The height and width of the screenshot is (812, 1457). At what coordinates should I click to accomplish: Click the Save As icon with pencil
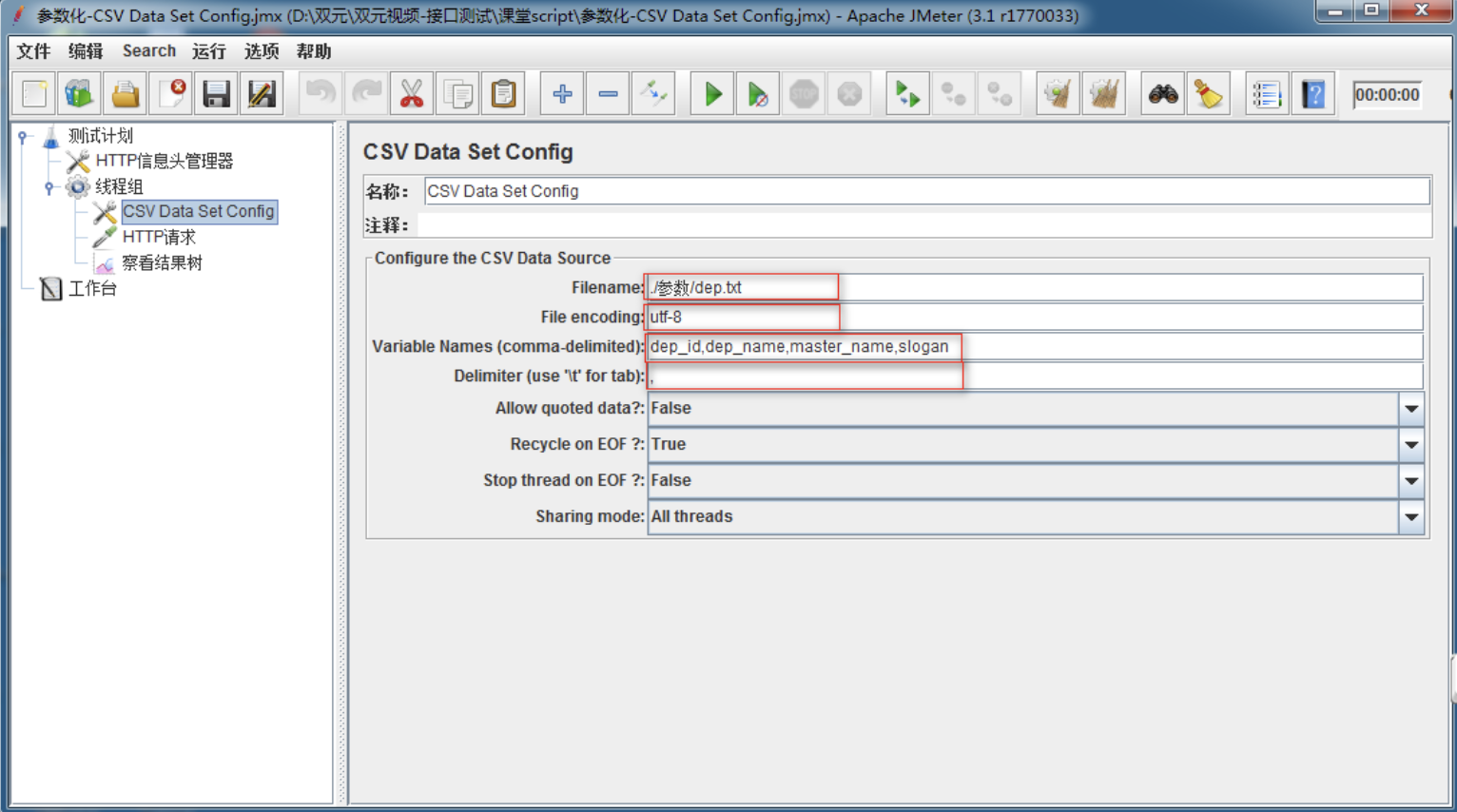point(262,94)
